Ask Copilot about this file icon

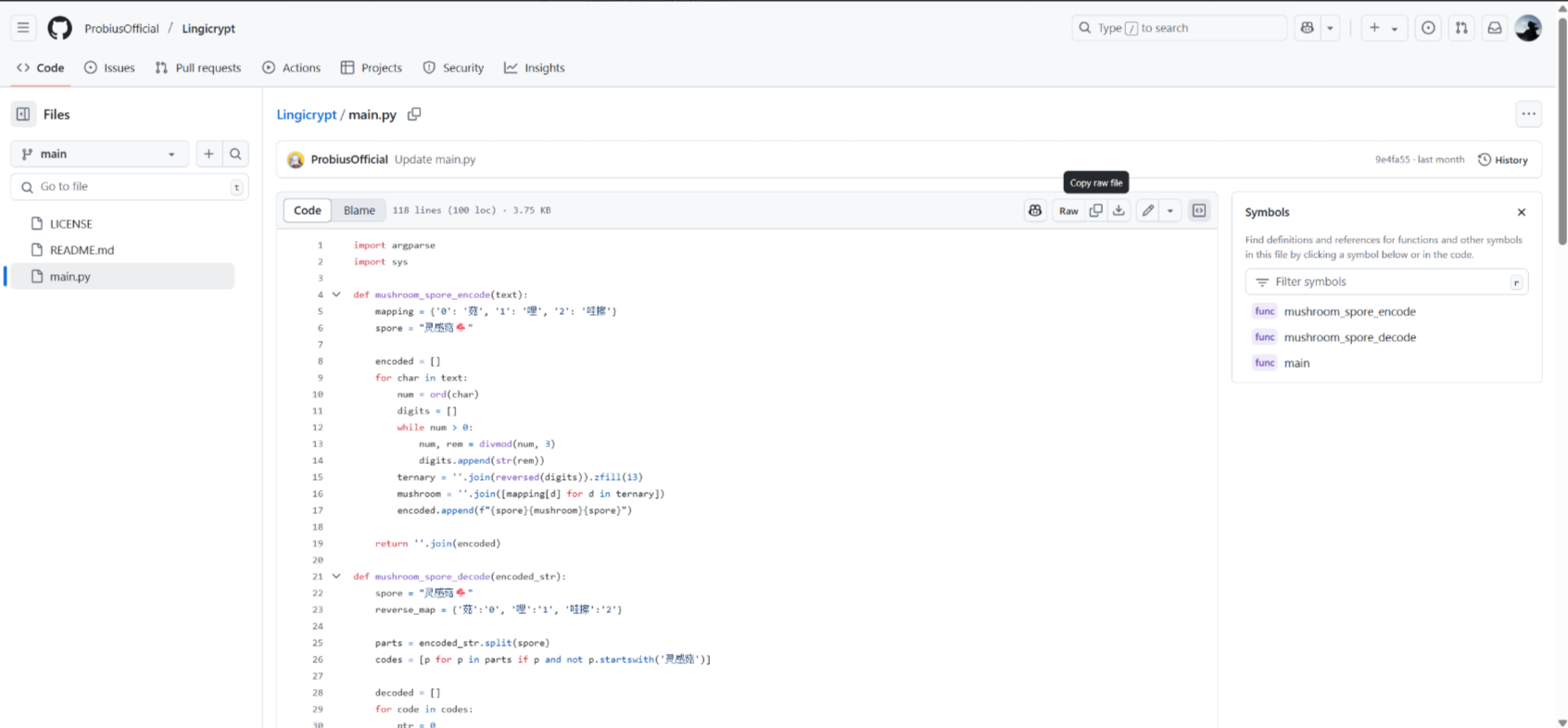pos(1035,210)
